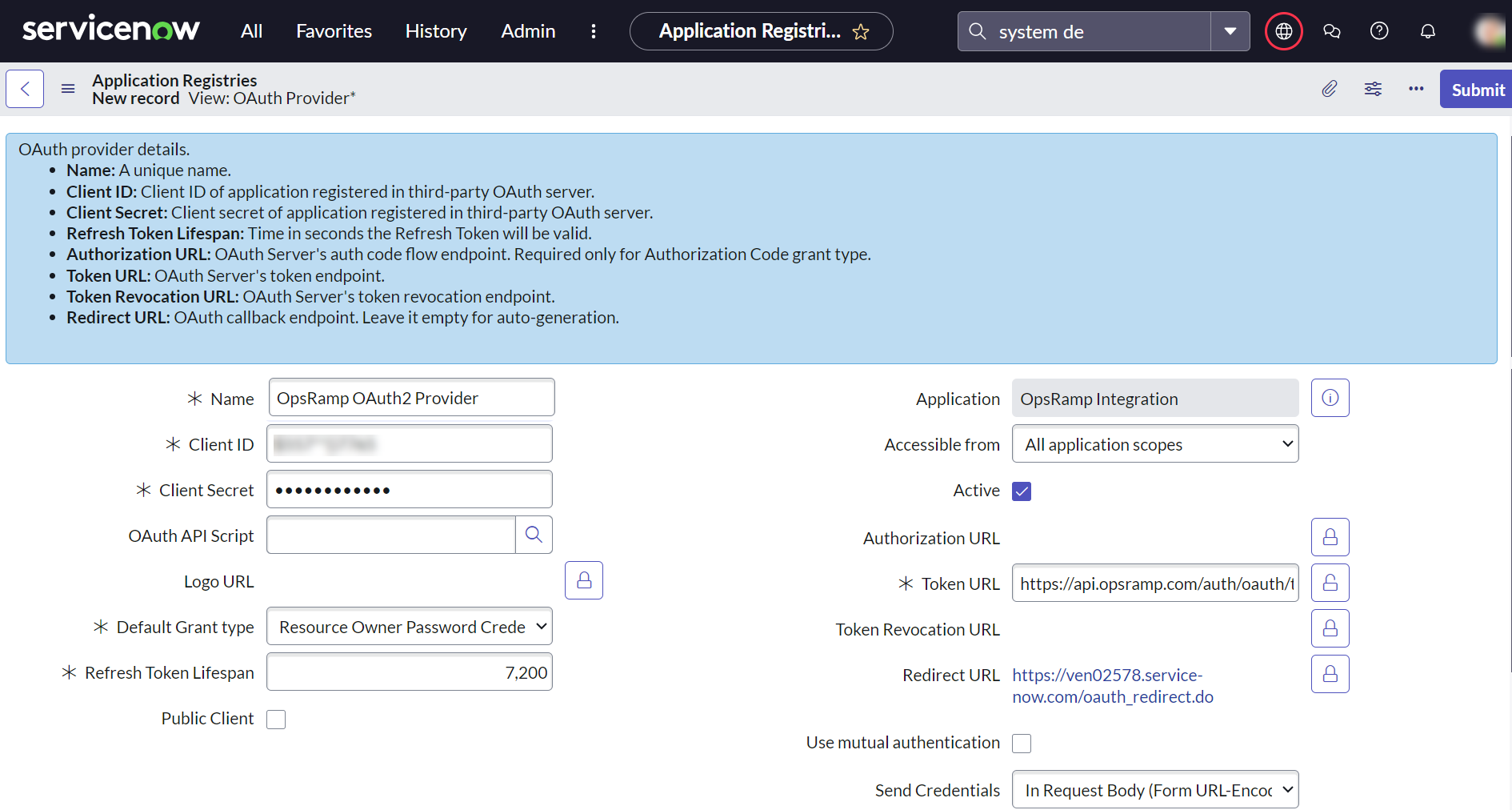1512x810 pixels.
Task: Open the chat sidebar icon
Action: click(x=1332, y=31)
